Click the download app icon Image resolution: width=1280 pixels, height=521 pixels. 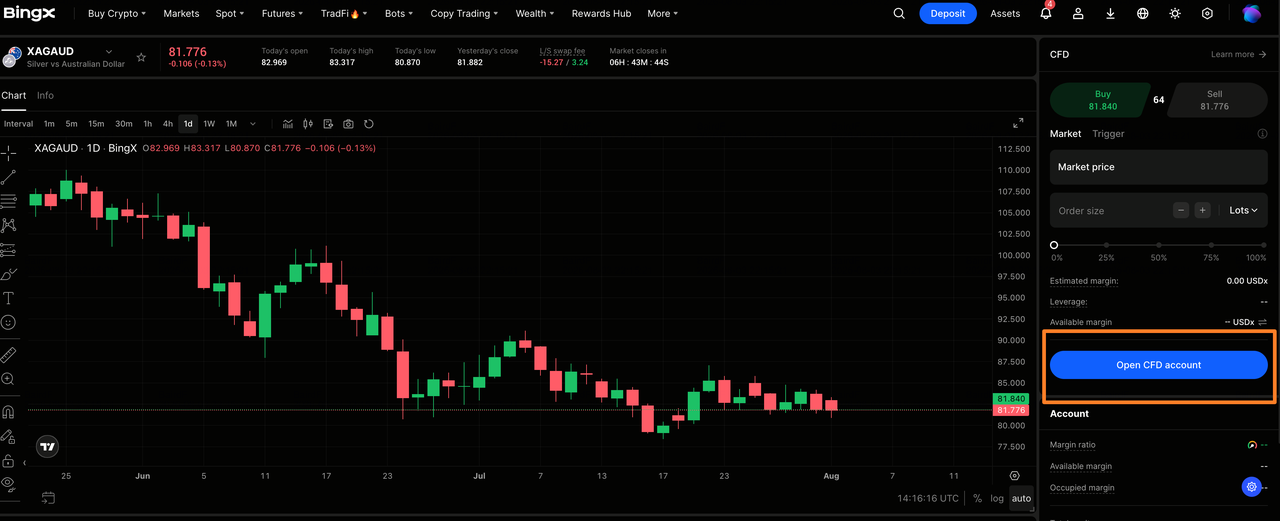click(x=1111, y=14)
